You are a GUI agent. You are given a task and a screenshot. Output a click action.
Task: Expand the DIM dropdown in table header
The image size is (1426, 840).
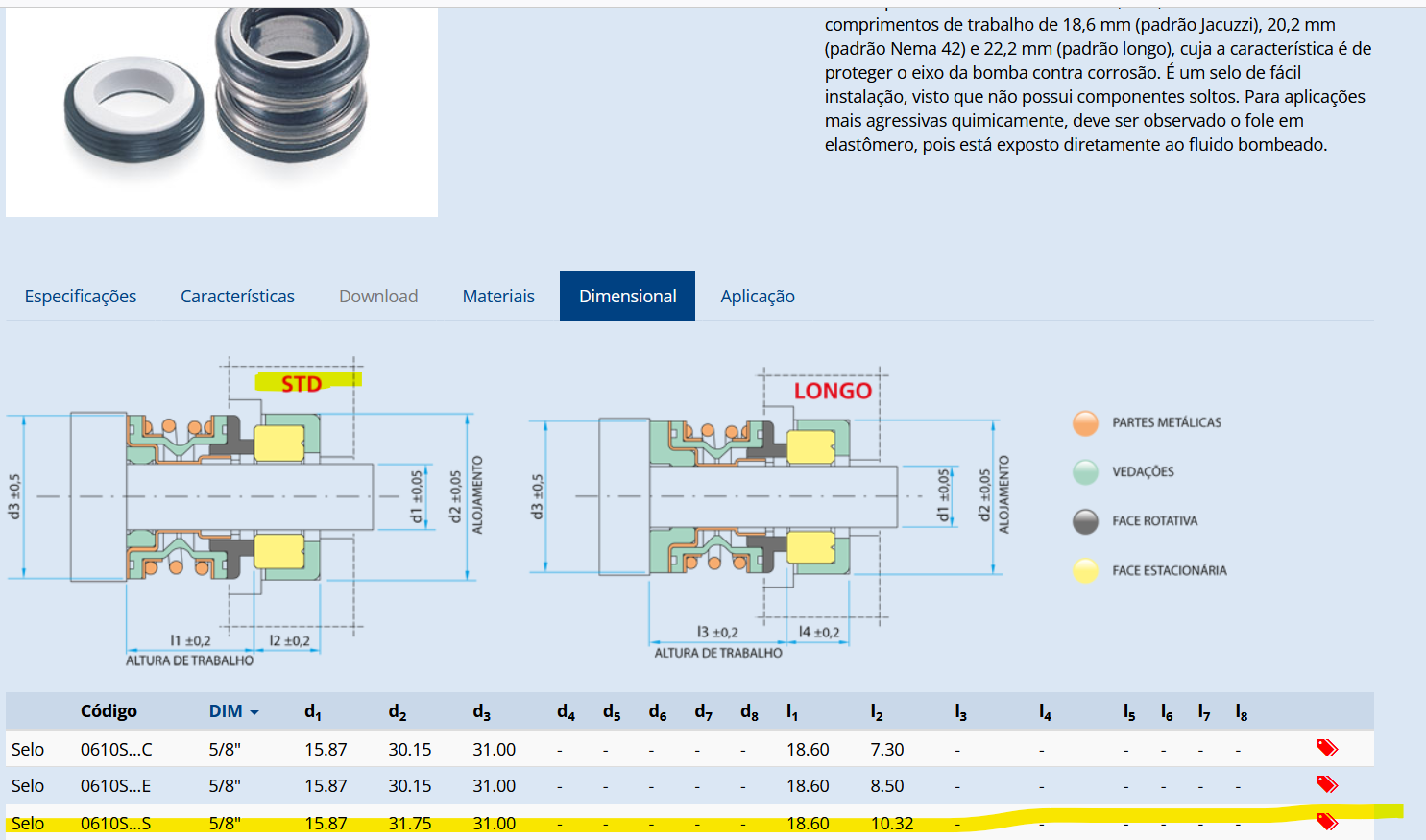(x=234, y=711)
